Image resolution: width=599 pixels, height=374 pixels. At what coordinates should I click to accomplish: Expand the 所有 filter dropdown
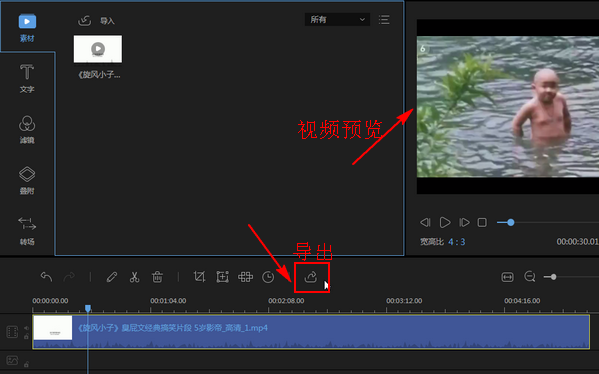pos(337,19)
